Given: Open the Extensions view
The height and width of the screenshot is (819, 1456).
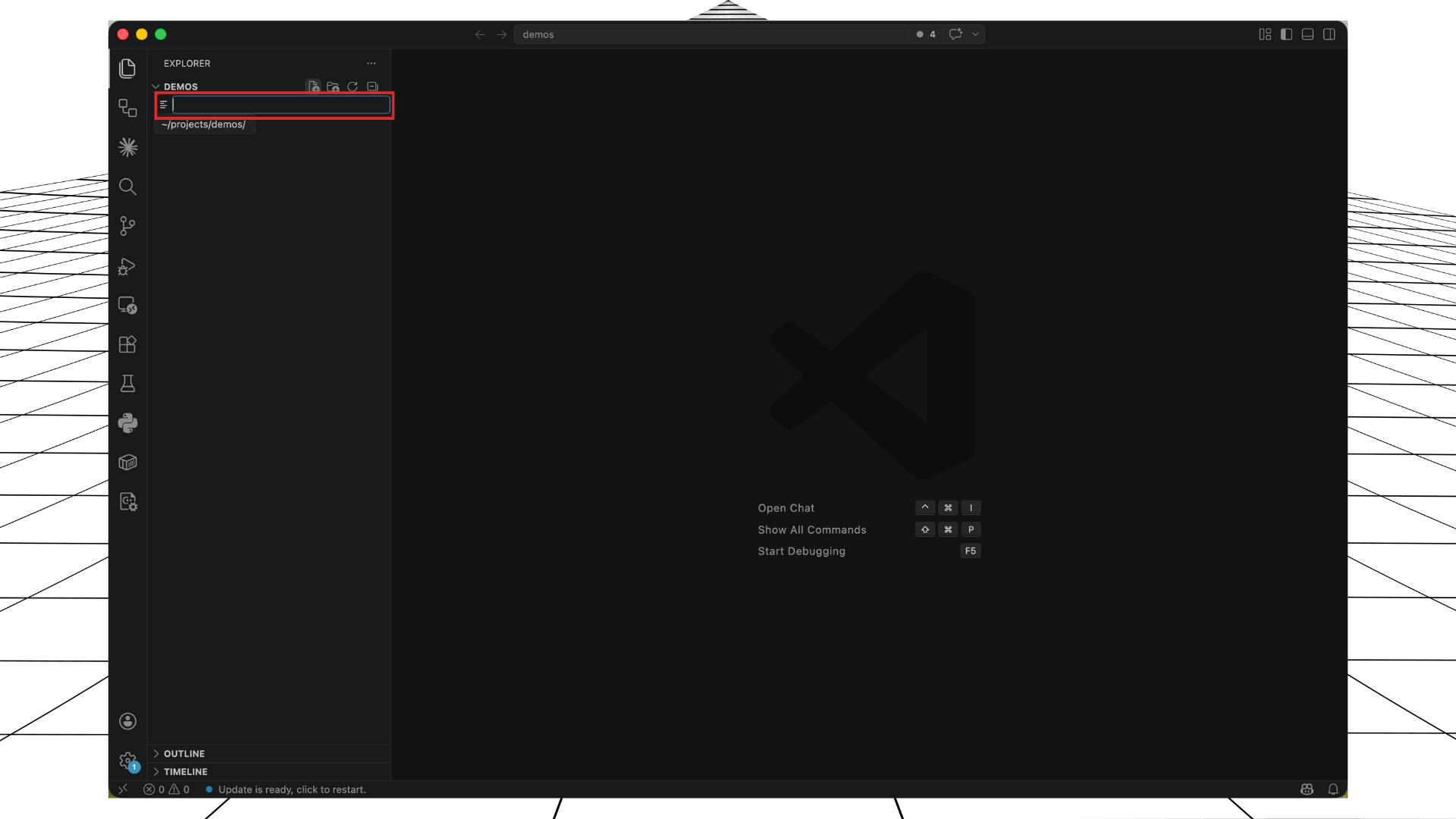Looking at the screenshot, I should point(127,345).
